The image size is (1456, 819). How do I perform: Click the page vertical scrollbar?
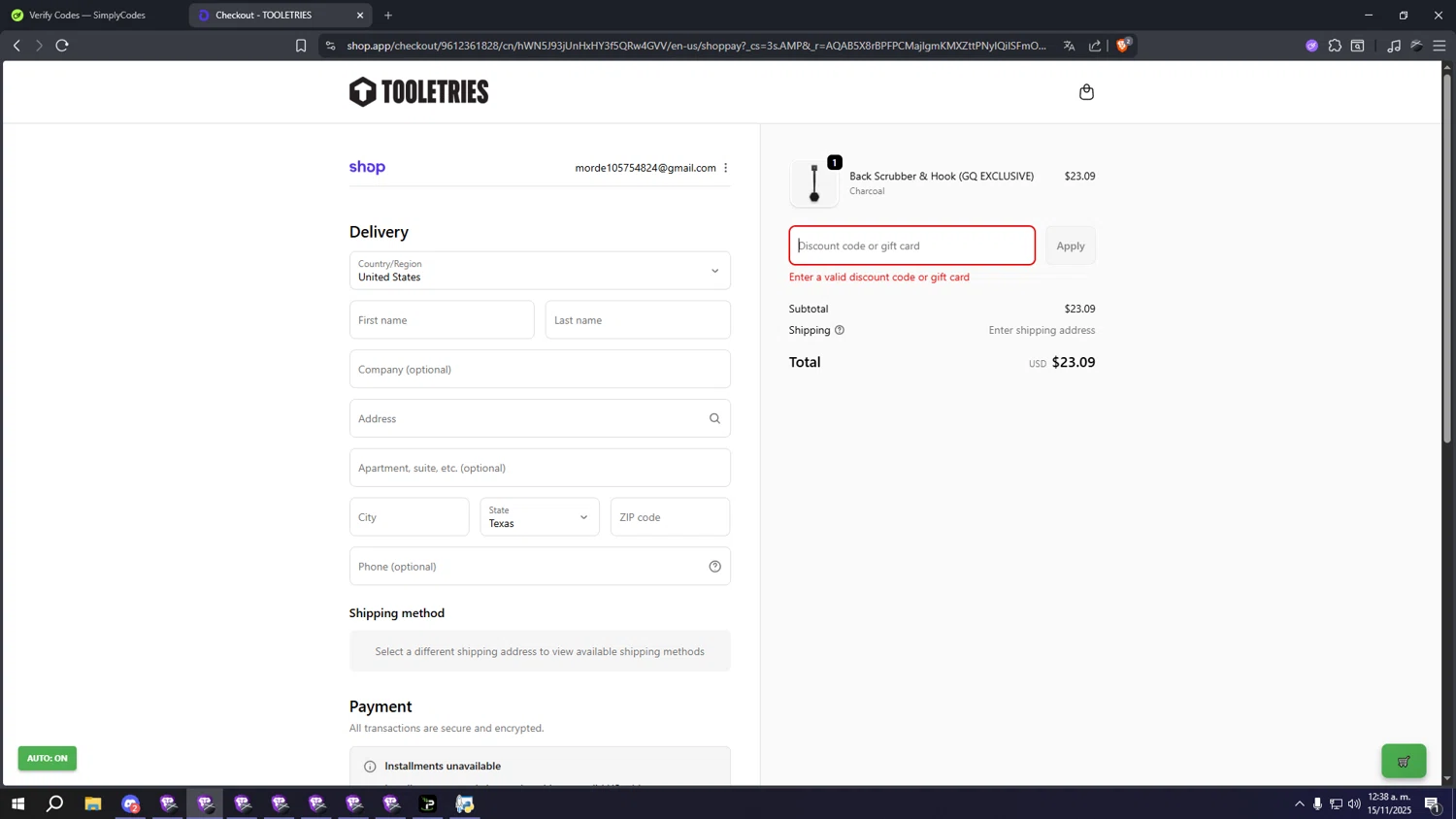tap(1447, 259)
